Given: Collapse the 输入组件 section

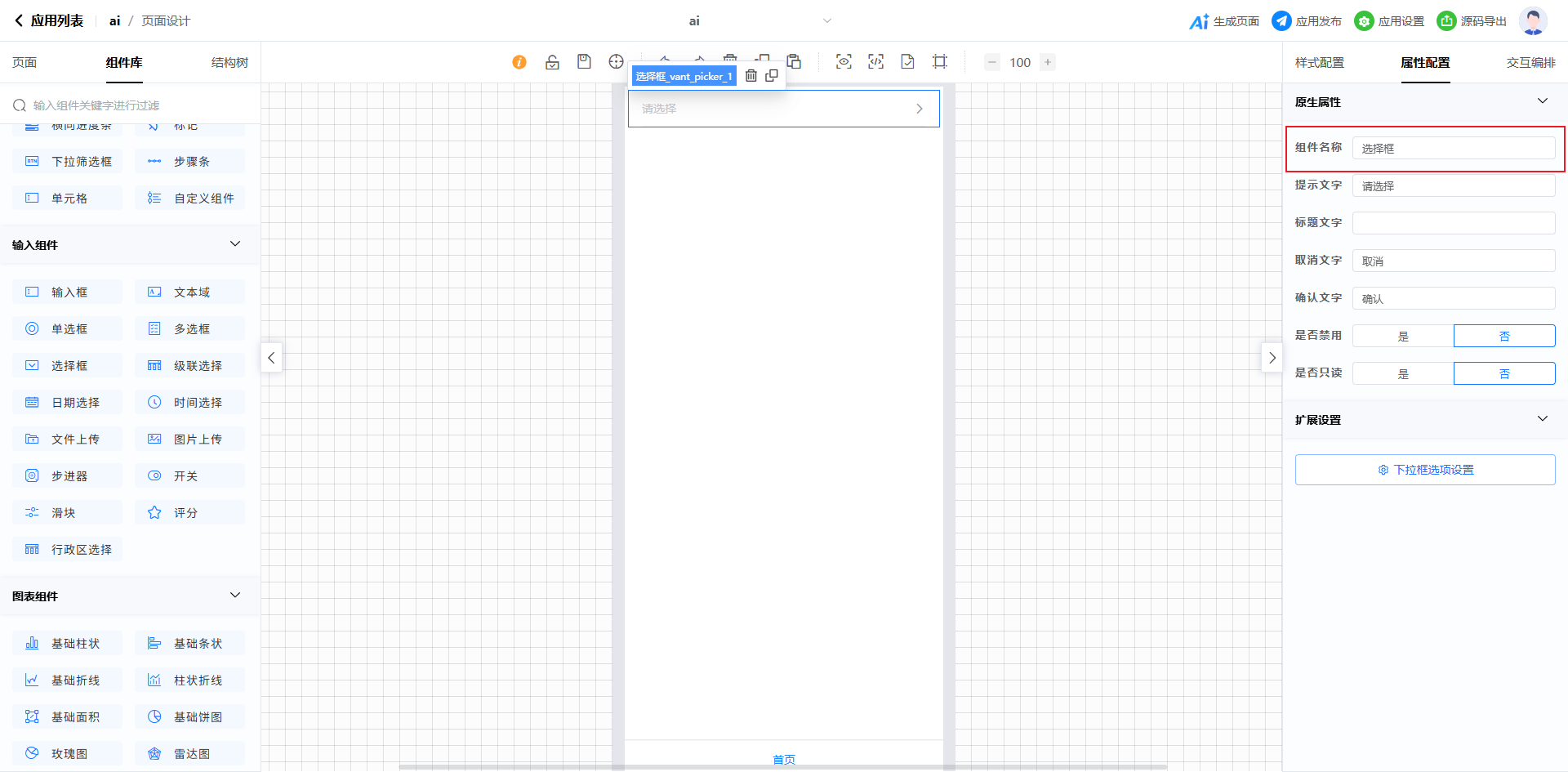Looking at the screenshot, I should [235, 244].
